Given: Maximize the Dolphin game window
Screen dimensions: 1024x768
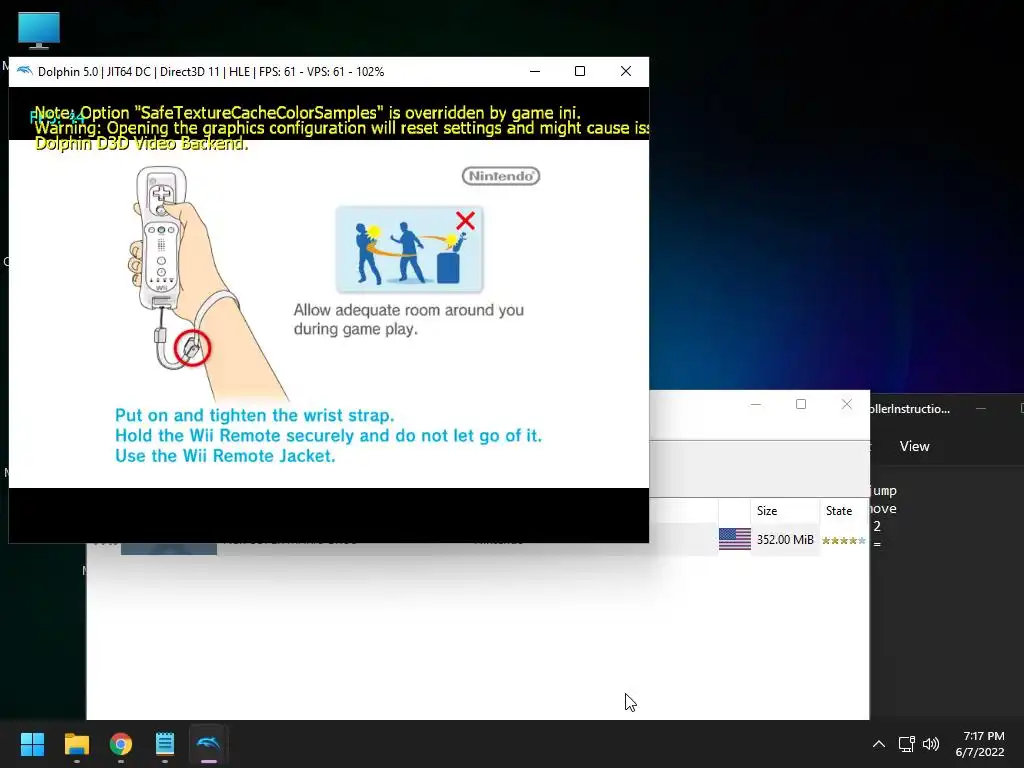Looking at the screenshot, I should coord(580,71).
